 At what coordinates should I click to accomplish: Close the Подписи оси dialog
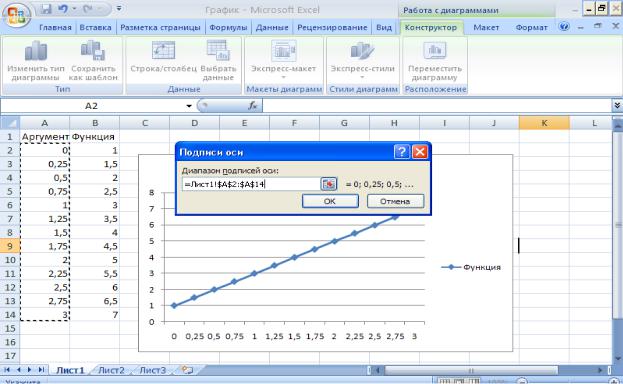pyautogui.click(x=420, y=152)
